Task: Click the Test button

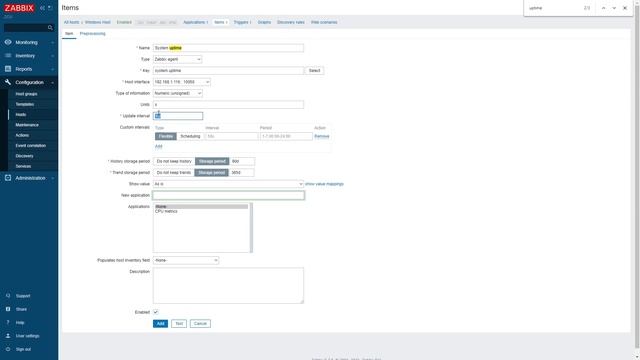Action: [179, 324]
